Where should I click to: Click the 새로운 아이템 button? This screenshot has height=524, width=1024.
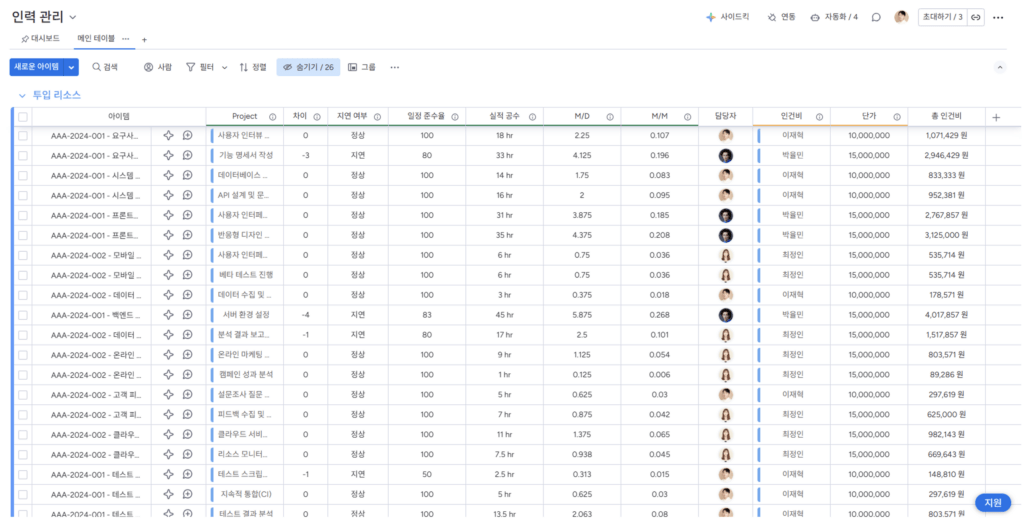click(x=35, y=67)
